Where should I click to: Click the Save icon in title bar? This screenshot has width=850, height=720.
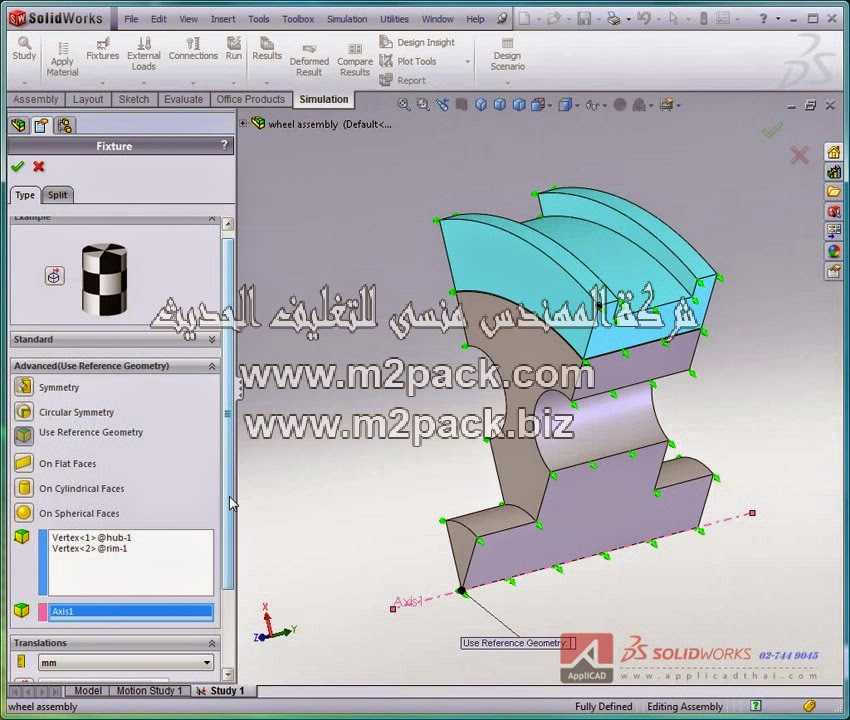tap(584, 19)
